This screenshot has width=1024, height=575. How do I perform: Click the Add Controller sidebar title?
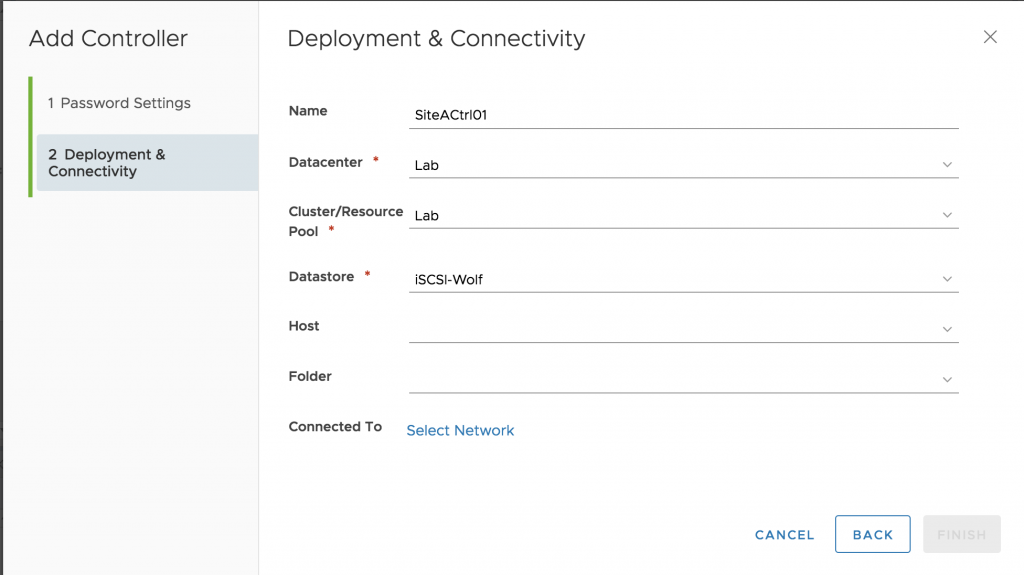pos(108,39)
